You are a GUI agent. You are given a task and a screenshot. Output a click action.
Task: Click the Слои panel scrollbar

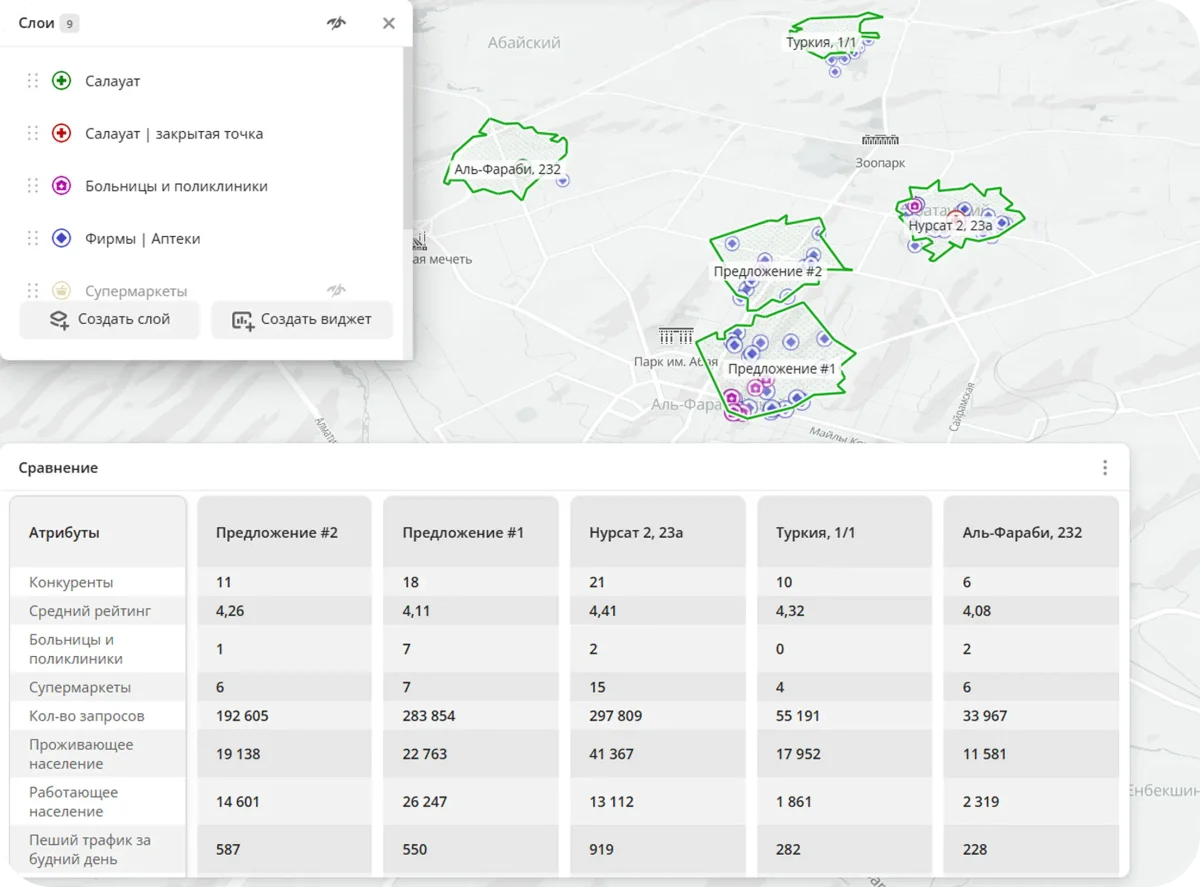click(x=407, y=140)
